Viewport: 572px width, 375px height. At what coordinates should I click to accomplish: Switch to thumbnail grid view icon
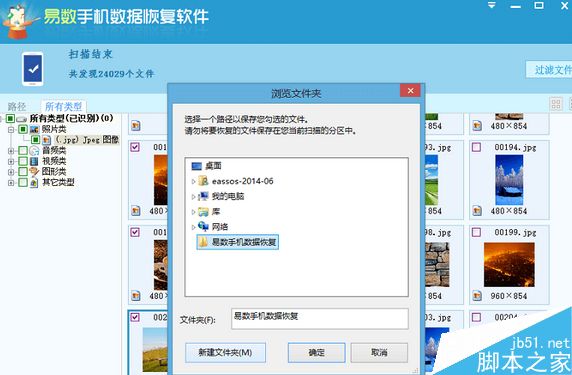[x=556, y=104]
